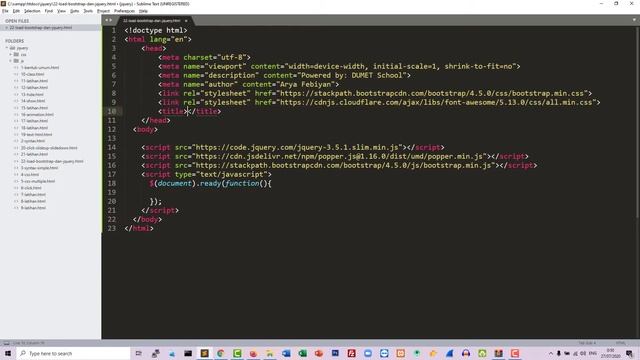Open the Help menu
The height and width of the screenshot is (360, 640).
(143, 11)
